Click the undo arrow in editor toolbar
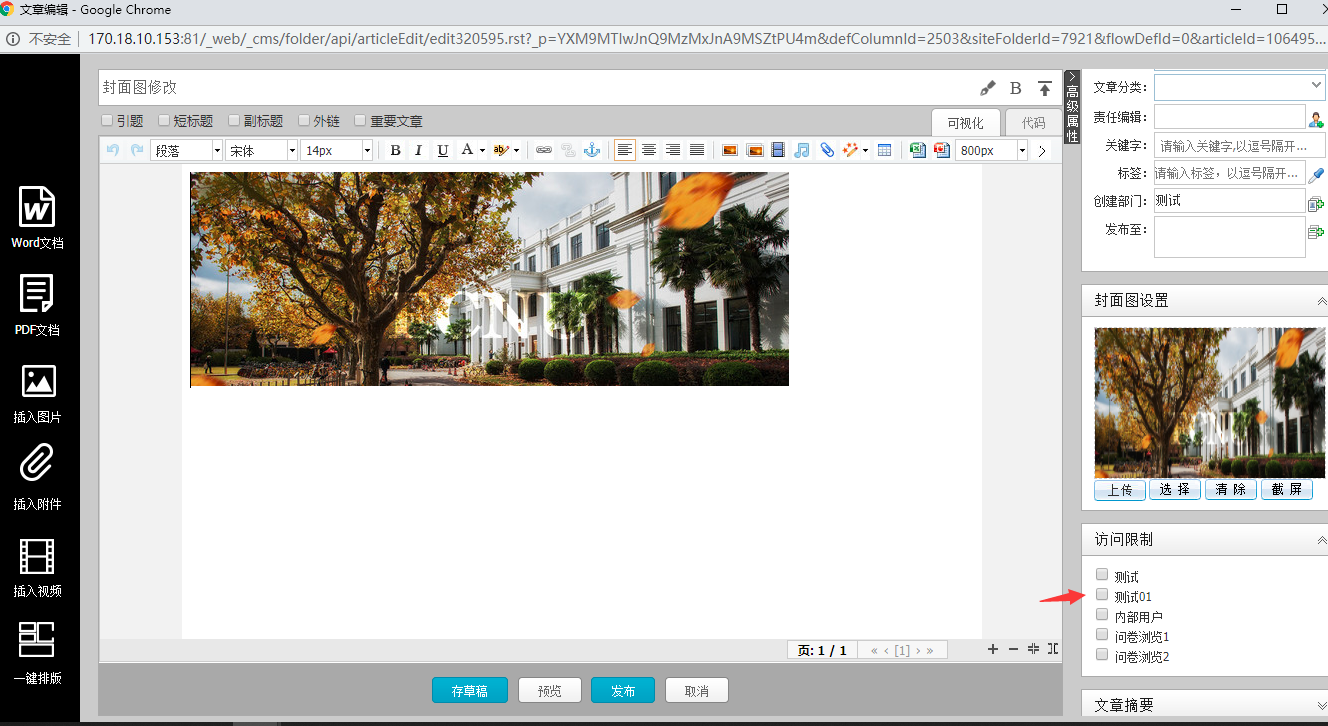The height and width of the screenshot is (726, 1328). click(113, 150)
